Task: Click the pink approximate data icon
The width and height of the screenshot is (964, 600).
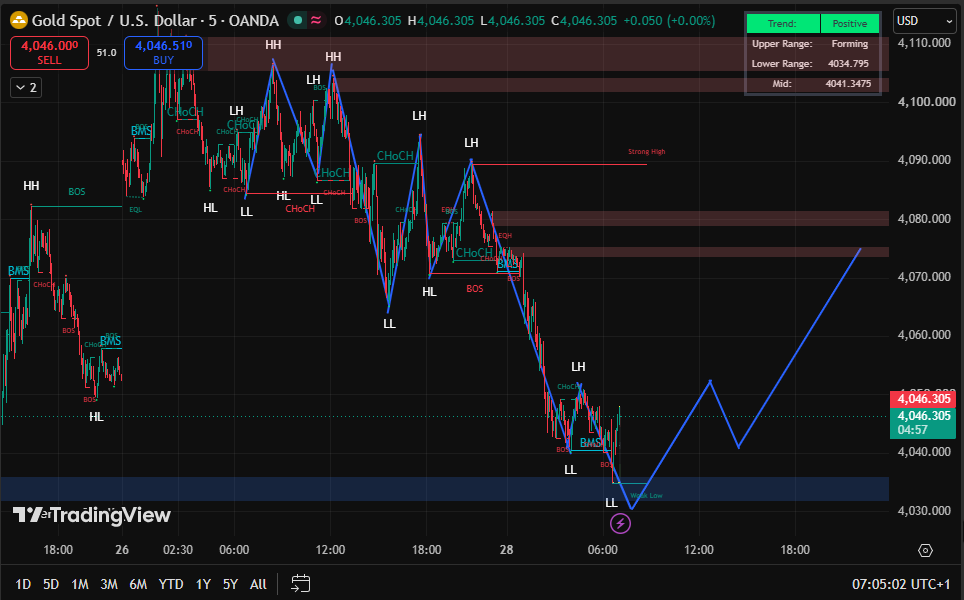Action: pyautogui.click(x=316, y=20)
